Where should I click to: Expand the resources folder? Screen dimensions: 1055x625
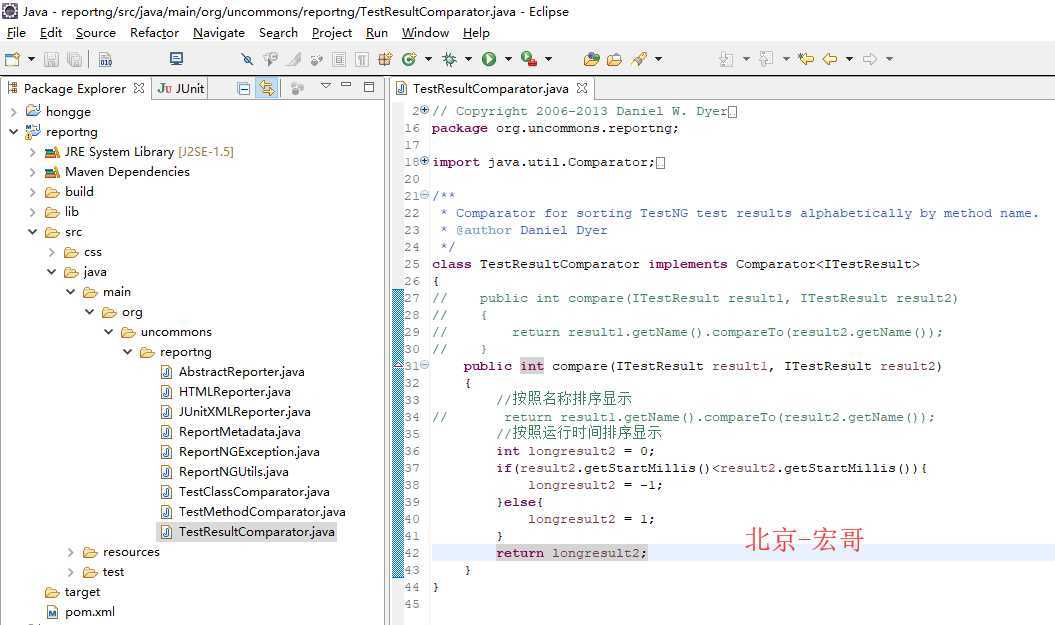(71, 552)
